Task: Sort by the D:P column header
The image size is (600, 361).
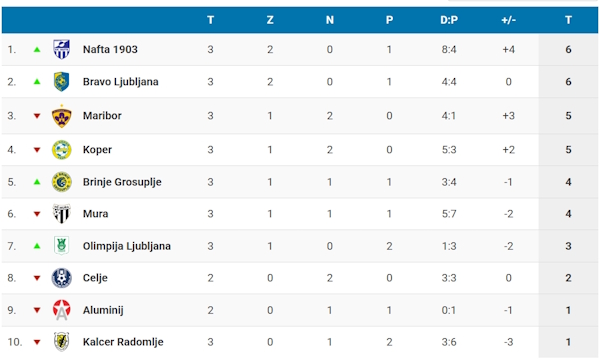Action: coord(449,20)
